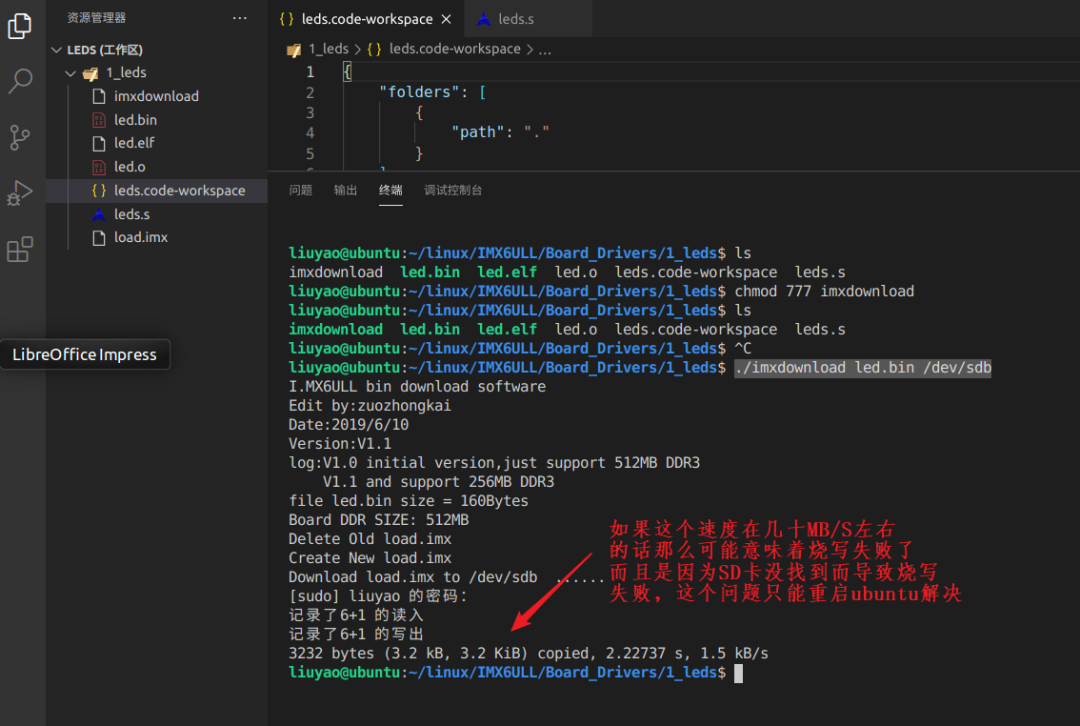Click the led.bin file icon
Image resolution: width=1080 pixels, height=726 pixels.
coord(99,121)
